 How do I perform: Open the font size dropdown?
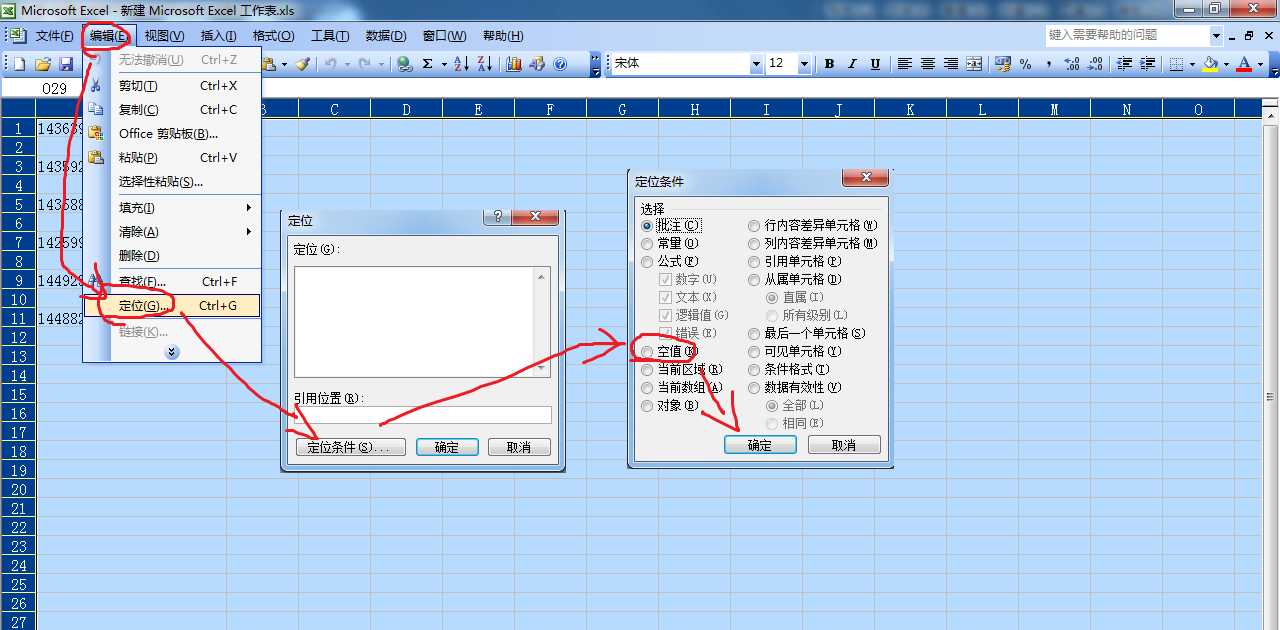pos(804,64)
